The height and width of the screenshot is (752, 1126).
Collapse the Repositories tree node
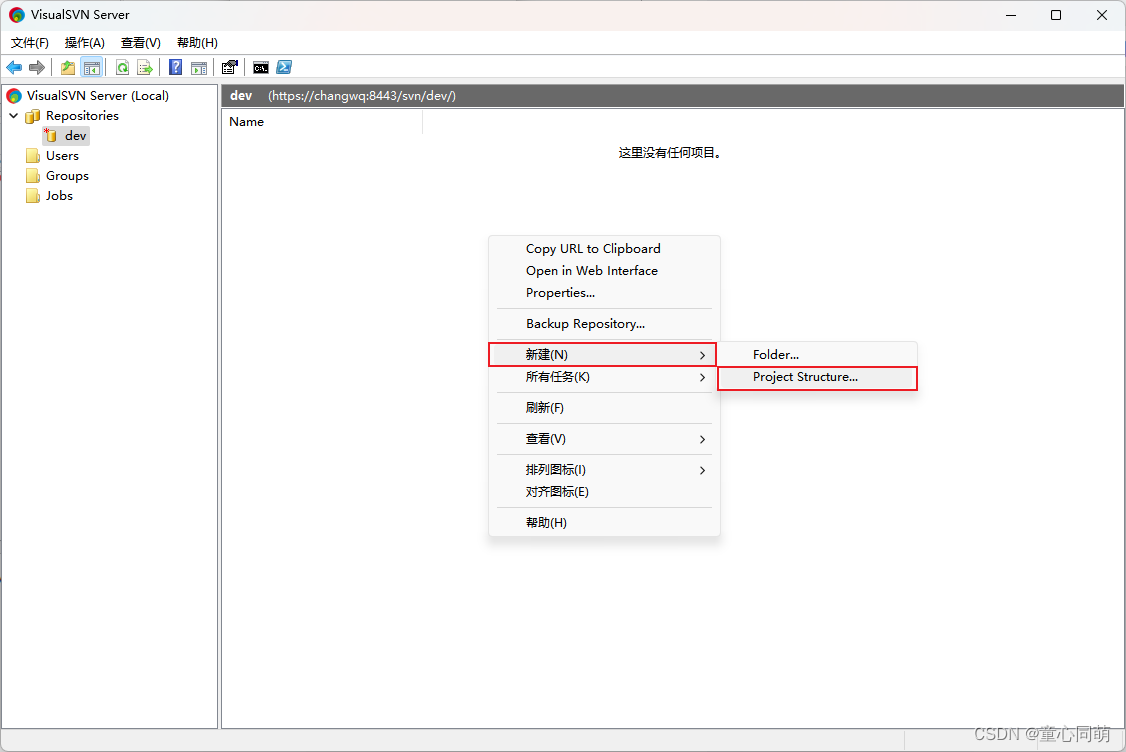click(14, 116)
